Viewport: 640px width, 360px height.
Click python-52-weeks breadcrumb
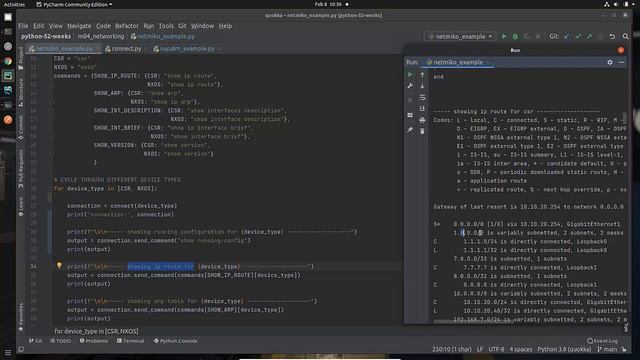tap(46, 36)
